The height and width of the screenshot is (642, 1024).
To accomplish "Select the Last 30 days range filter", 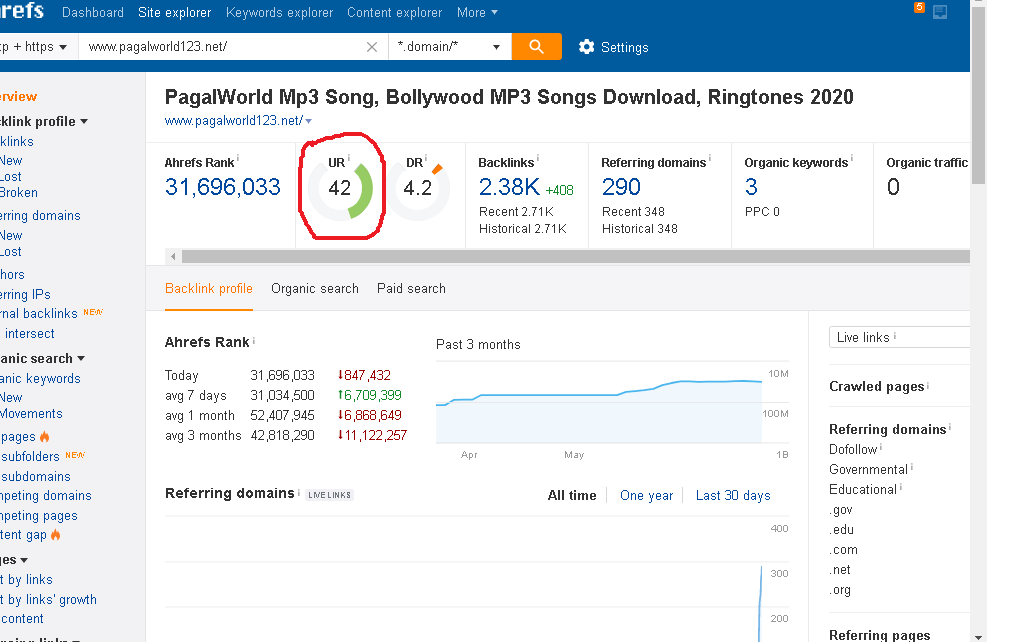I will click(x=733, y=495).
